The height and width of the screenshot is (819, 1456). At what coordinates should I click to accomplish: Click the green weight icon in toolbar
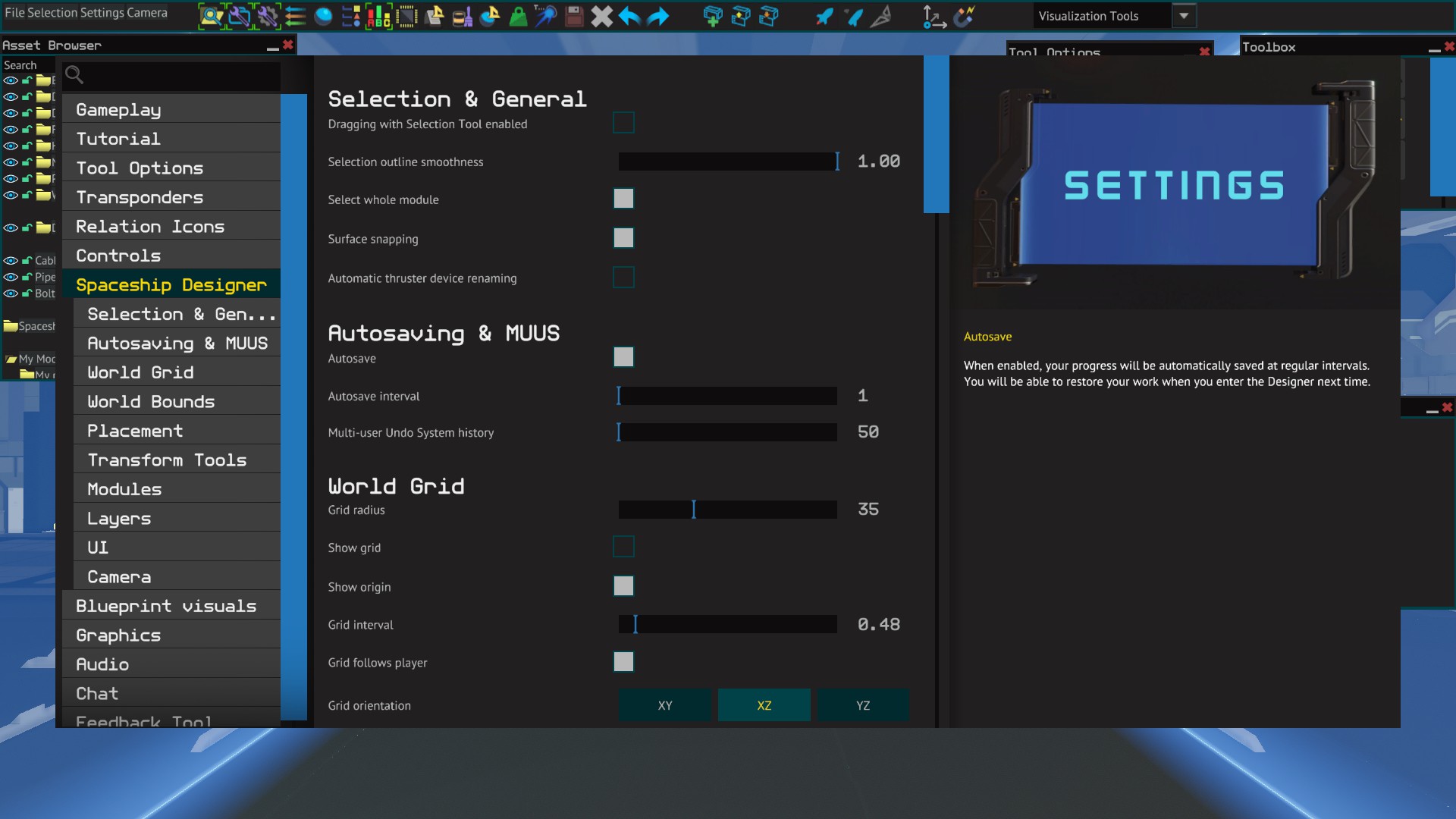pos(518,16)
